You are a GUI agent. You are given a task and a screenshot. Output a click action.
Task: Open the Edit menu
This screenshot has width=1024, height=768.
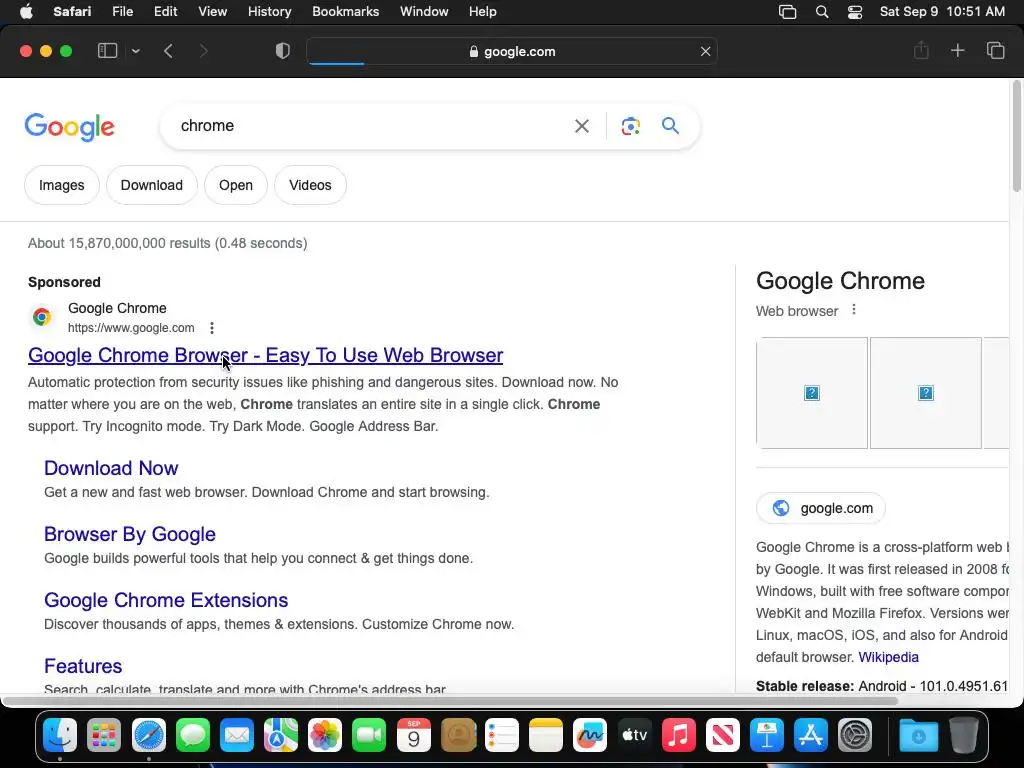165,11
